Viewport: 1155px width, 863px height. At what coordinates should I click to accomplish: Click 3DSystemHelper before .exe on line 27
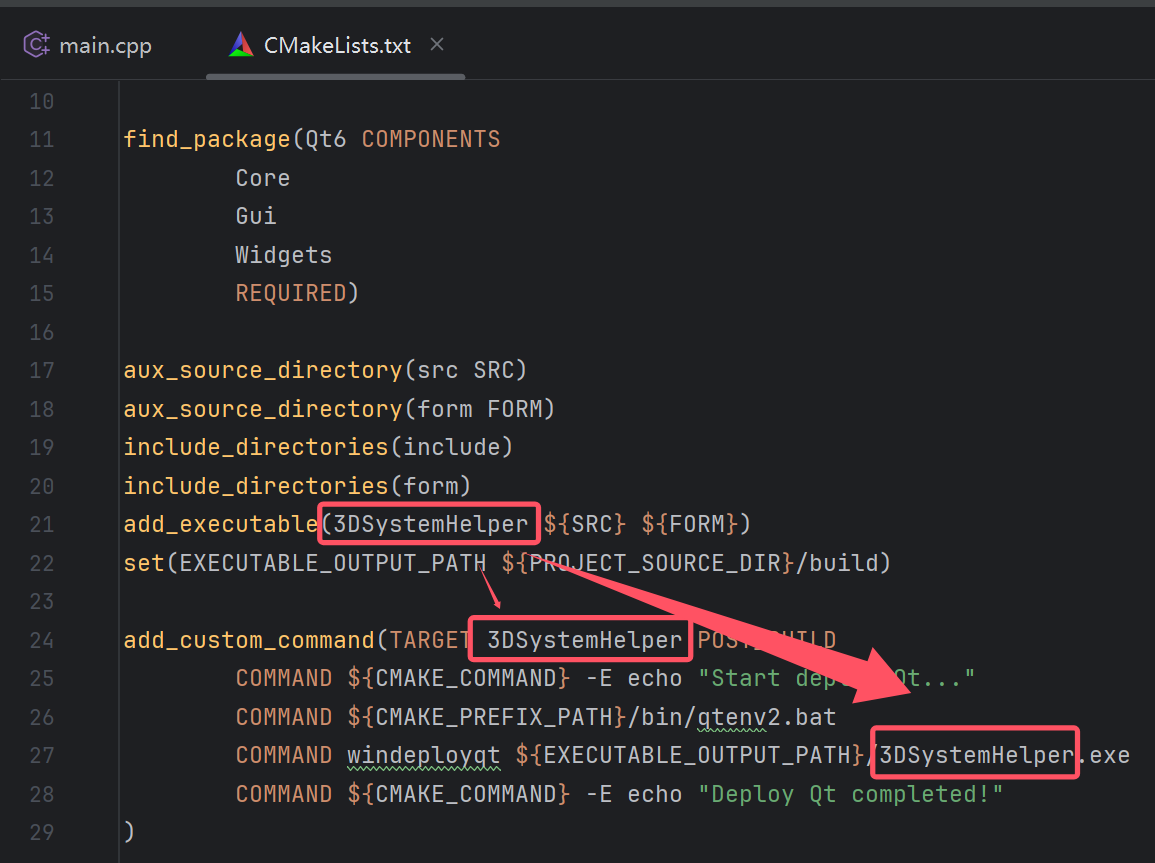977,755
